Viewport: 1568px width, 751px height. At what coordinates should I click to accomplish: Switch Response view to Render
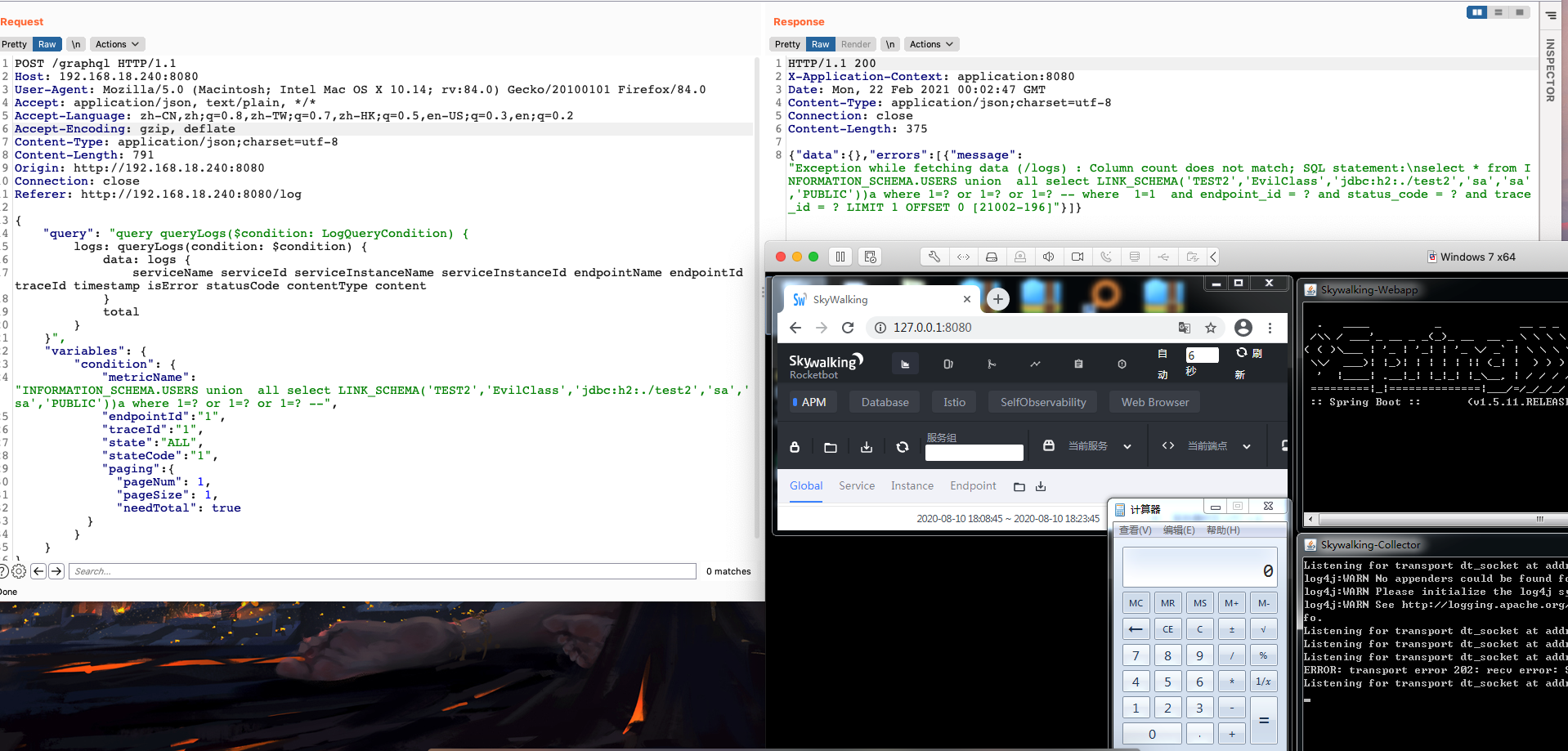pyautogui.click(x=856, y=44)
